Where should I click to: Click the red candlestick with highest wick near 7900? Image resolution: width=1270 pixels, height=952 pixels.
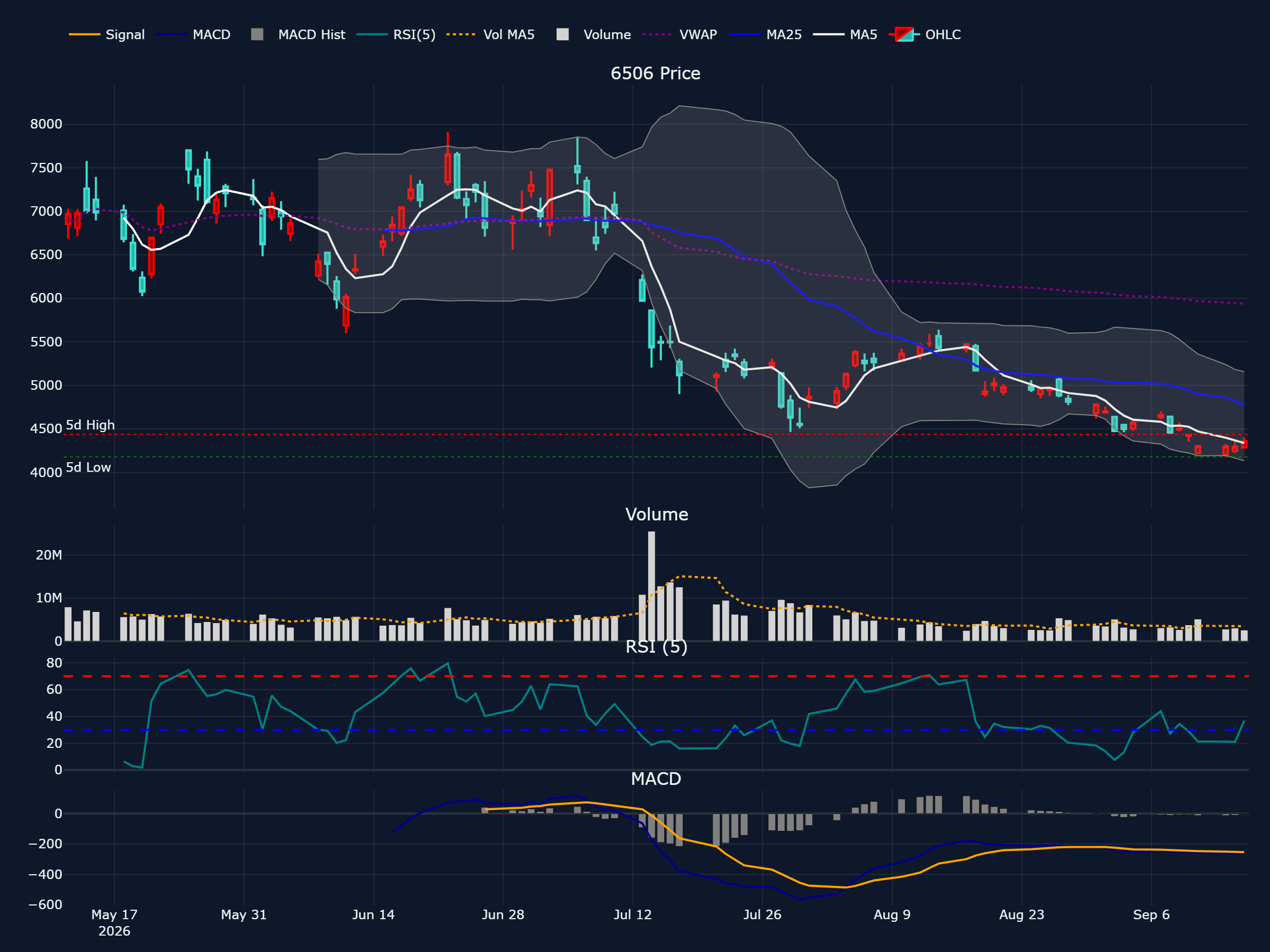(448, 168)
